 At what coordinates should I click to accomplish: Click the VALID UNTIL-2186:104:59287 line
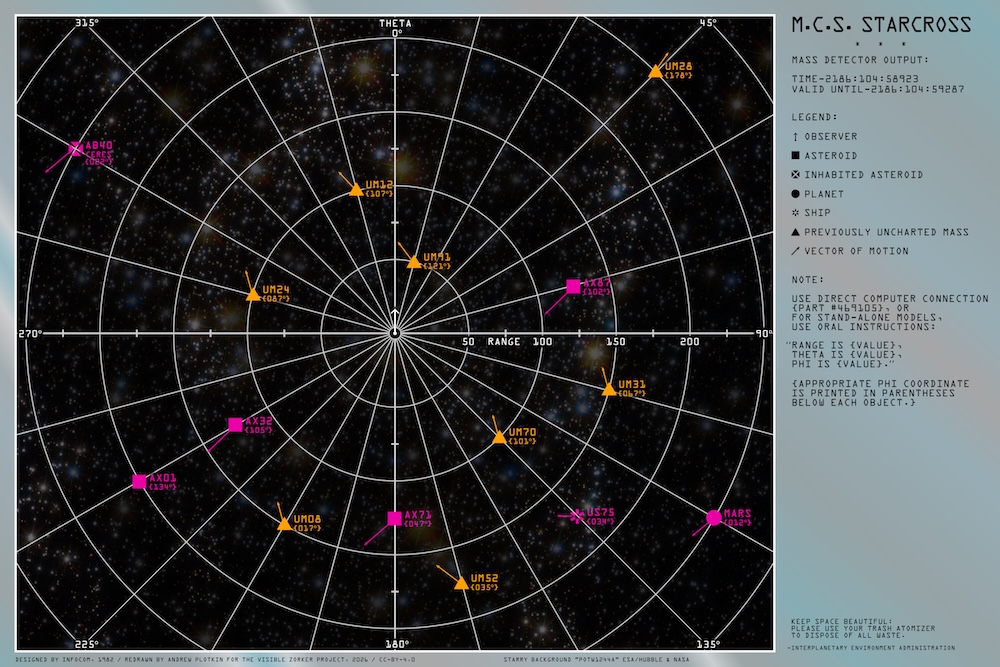point(878,89)
